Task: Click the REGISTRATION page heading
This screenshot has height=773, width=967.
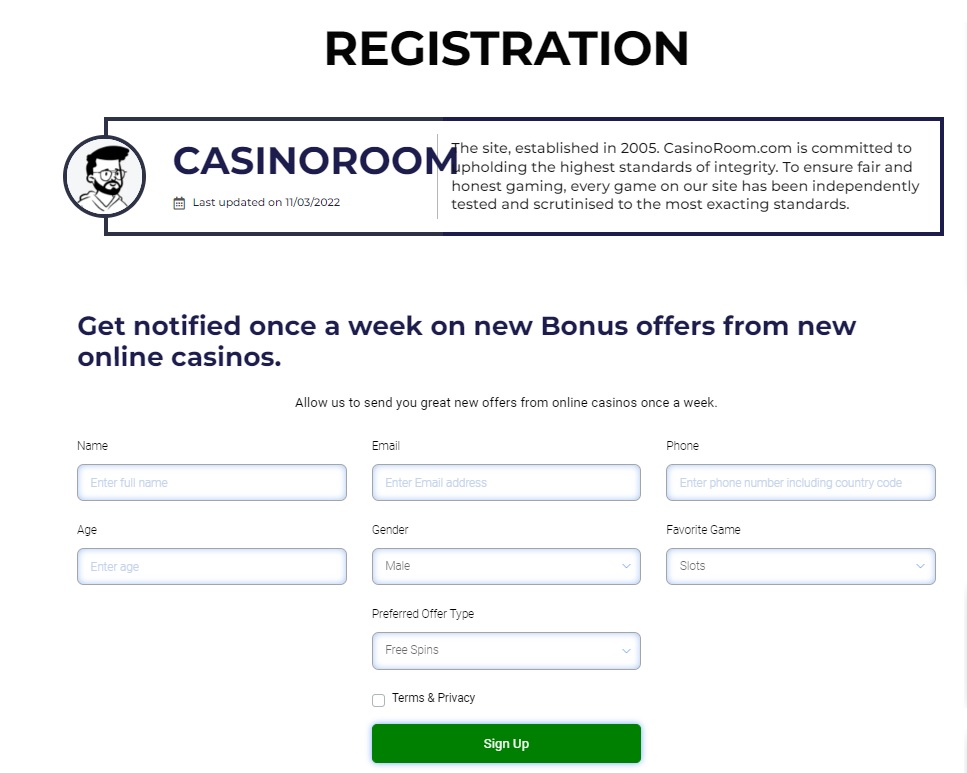Action: (x=506, y=48)
